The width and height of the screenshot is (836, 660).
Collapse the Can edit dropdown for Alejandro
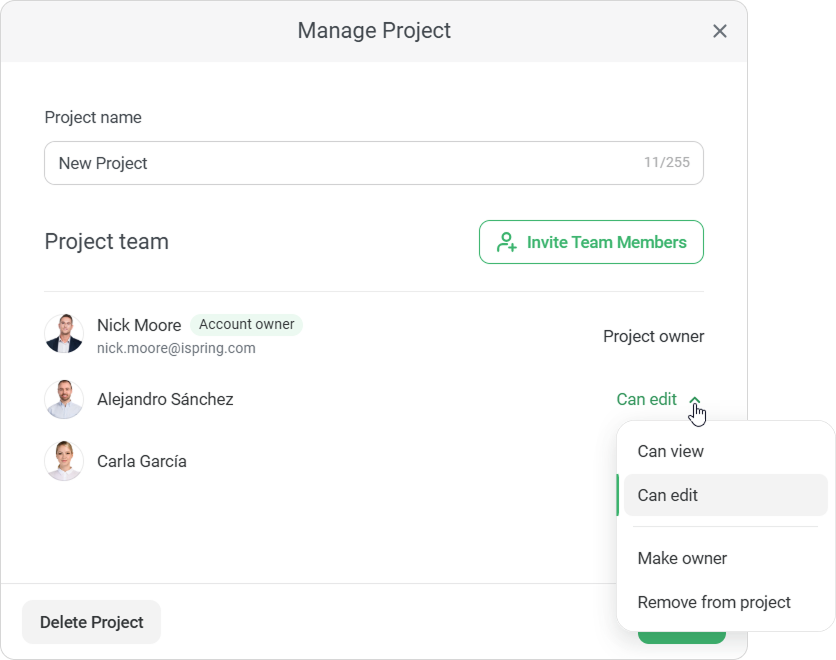(659, 399)
